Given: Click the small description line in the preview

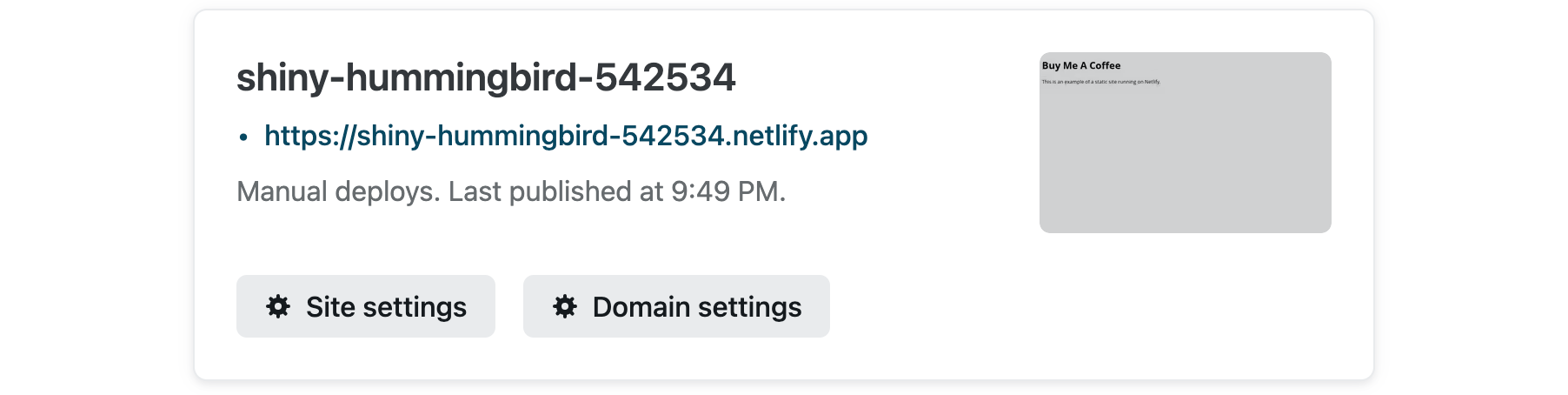Looking at the screenshot, I should click(x=1101, y=82).
